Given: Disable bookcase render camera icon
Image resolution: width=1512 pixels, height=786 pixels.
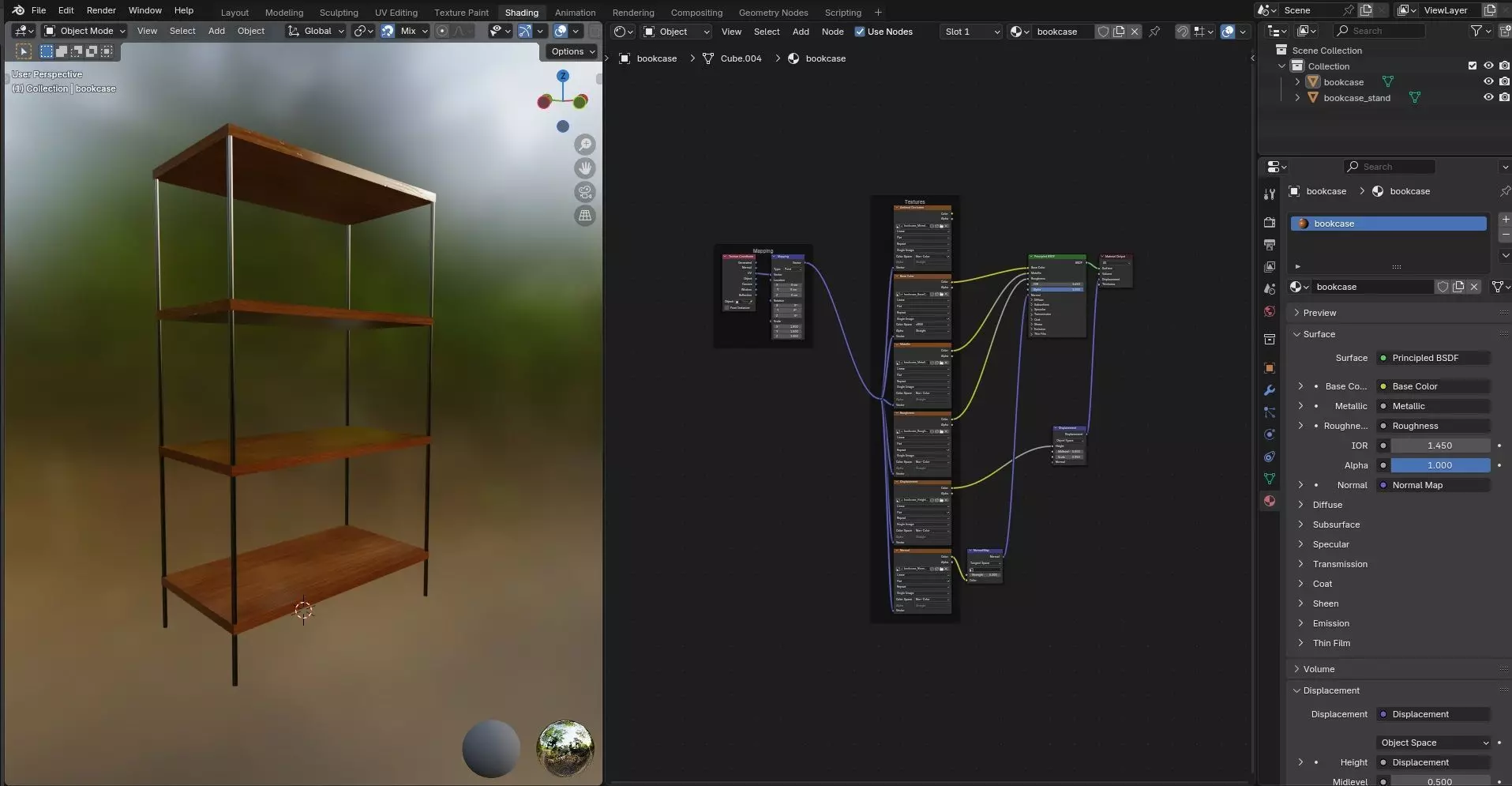Looking at the screenshot, I should [1504, 82].
